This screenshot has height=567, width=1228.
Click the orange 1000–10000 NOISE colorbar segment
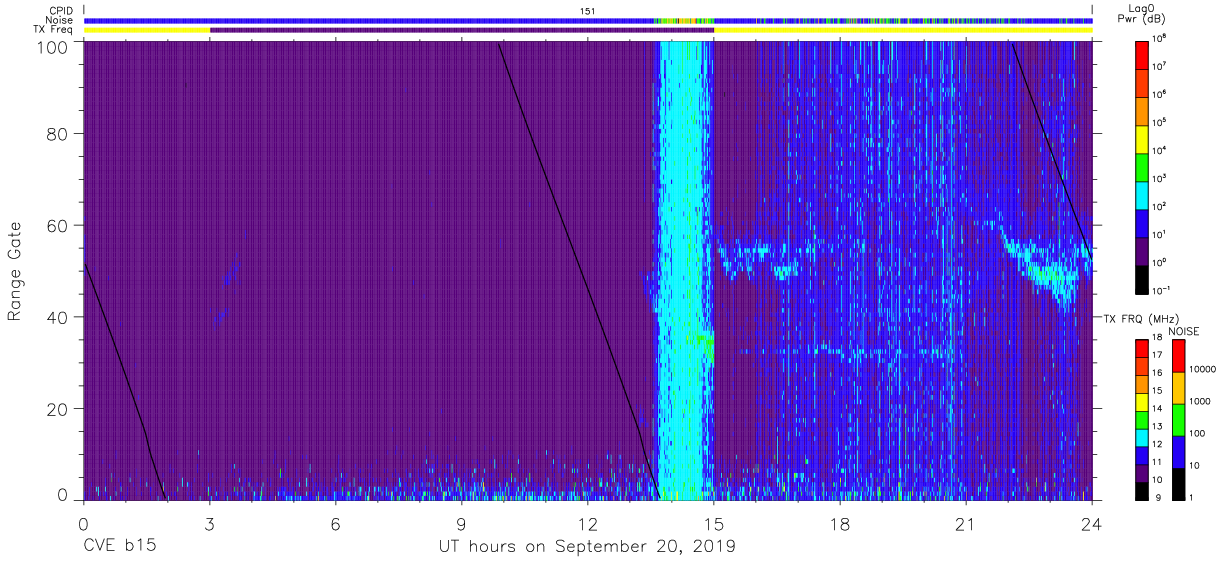[1178, 387]
